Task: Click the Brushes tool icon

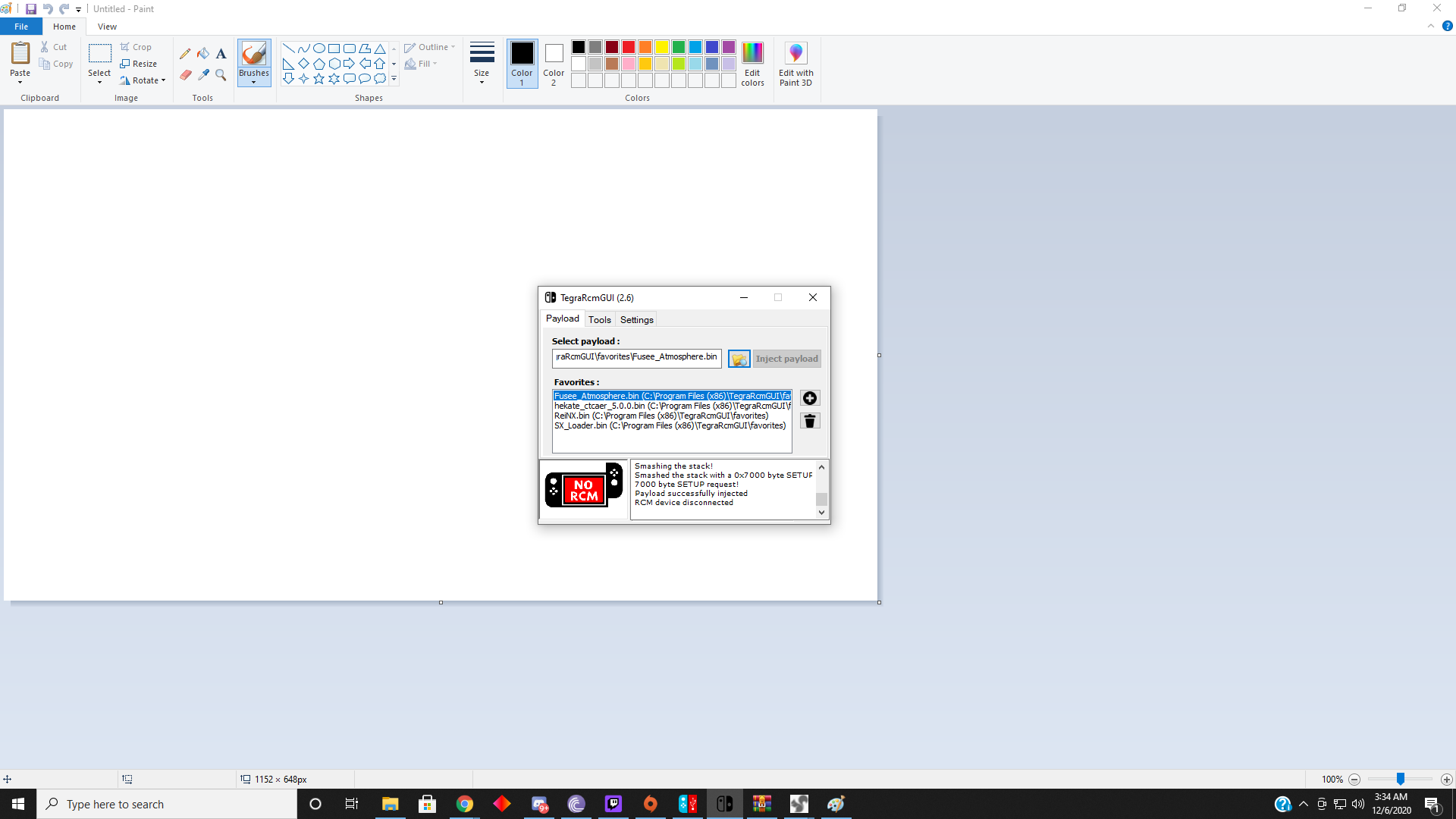Action: coord(254,53)
